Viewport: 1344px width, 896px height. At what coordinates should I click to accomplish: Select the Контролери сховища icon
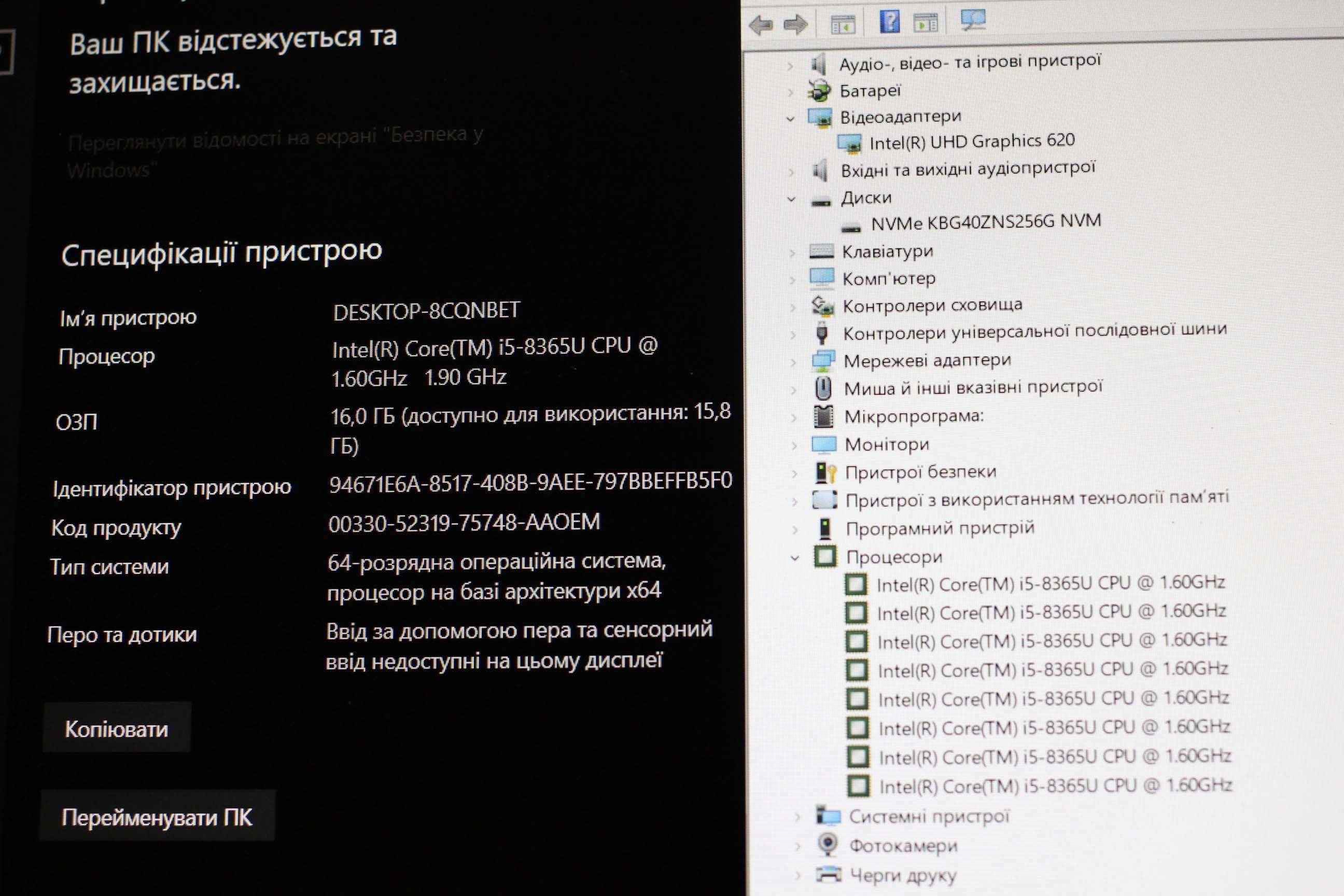(823, 307)
